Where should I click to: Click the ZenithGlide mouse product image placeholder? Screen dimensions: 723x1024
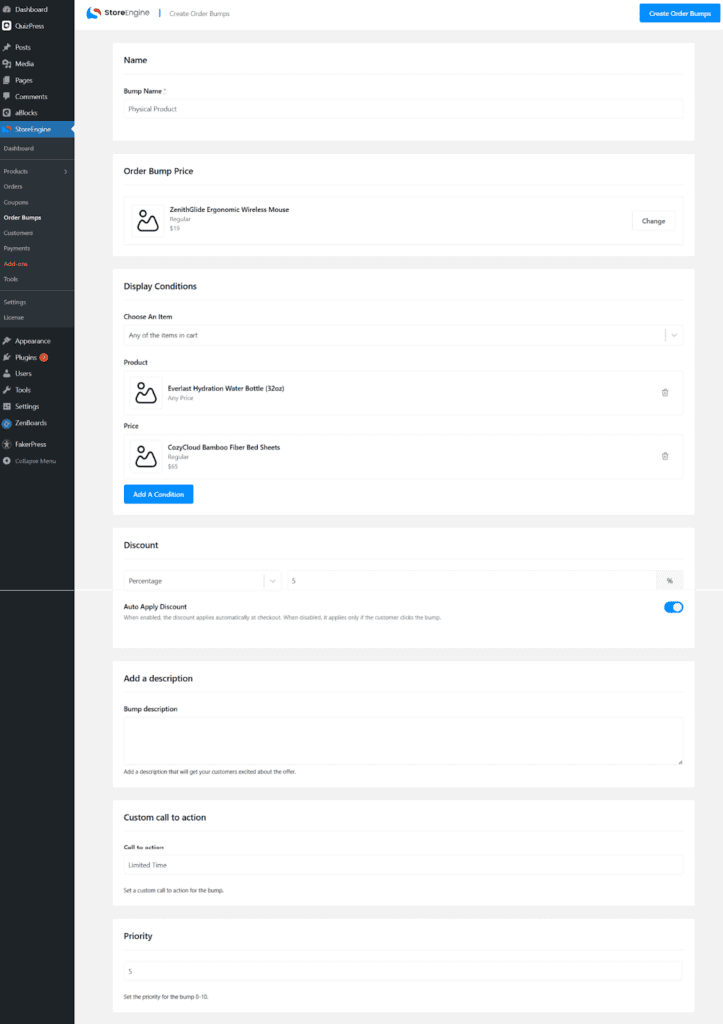[x=148, y=221]
